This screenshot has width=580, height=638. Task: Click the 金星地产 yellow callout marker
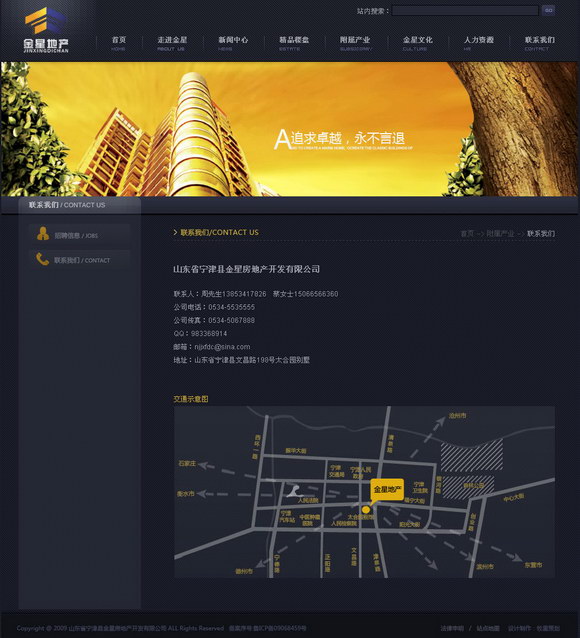click(x=387, y=490)
